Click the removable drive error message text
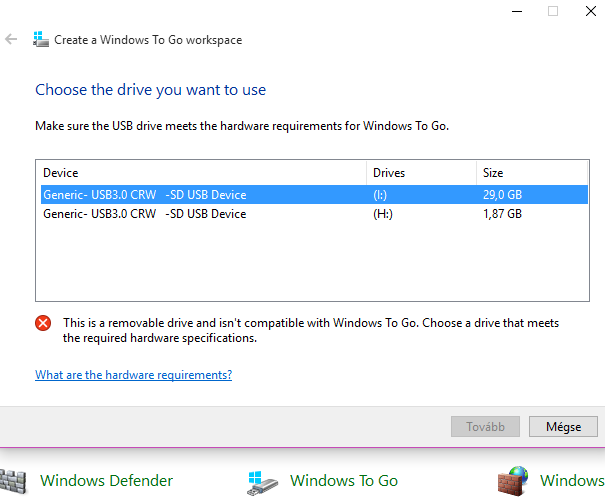The height and width of the screenshot is (500, 605). pyautogui.click(x=311, y=330)
